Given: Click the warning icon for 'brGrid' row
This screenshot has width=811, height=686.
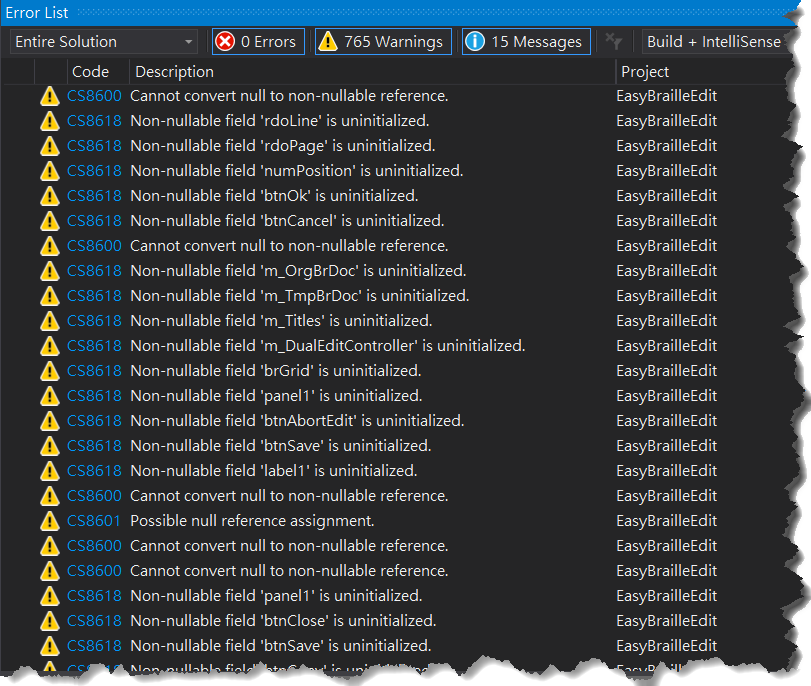Looking at the screenshot, I should pyautogui.click(x=50, y=371).
